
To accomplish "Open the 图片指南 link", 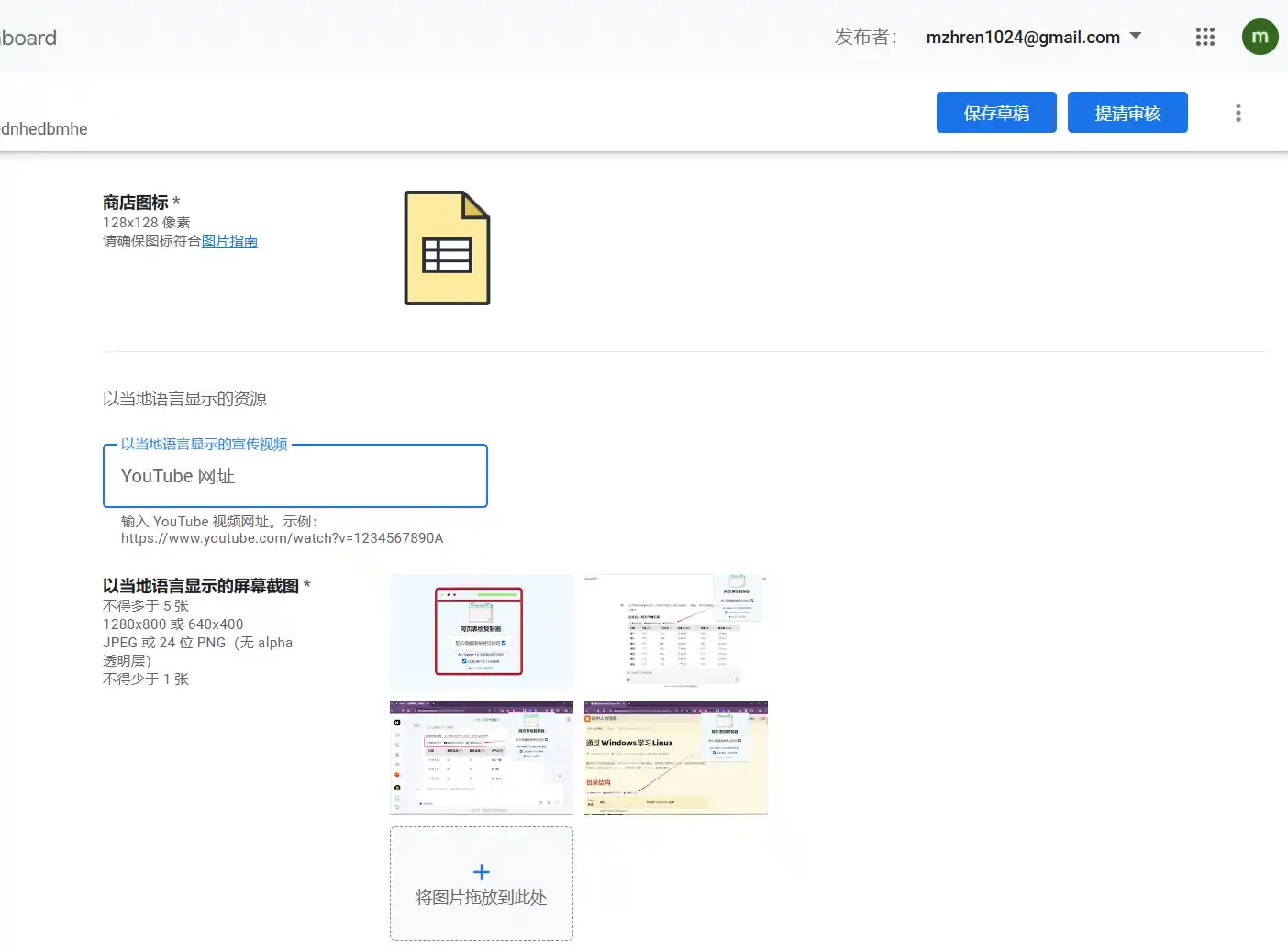I will tap(229, 241).
